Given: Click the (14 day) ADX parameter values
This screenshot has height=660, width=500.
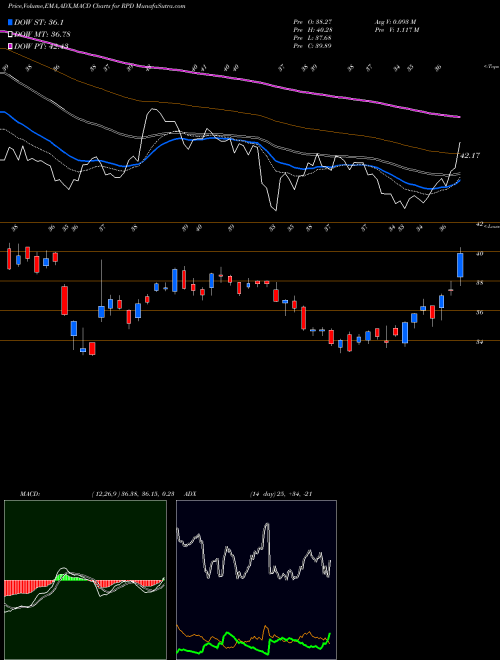Looking at the screenshot, I should coord(281,494).
